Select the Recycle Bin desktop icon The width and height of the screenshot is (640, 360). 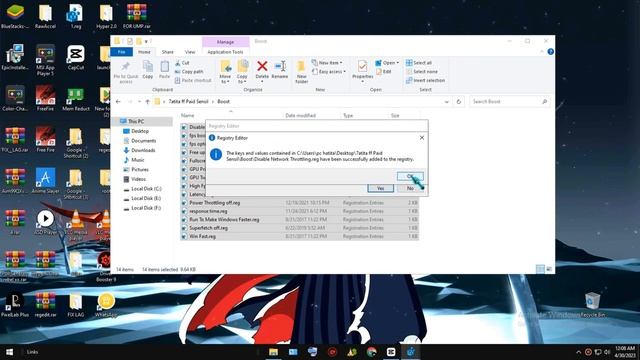pos(591,305)
